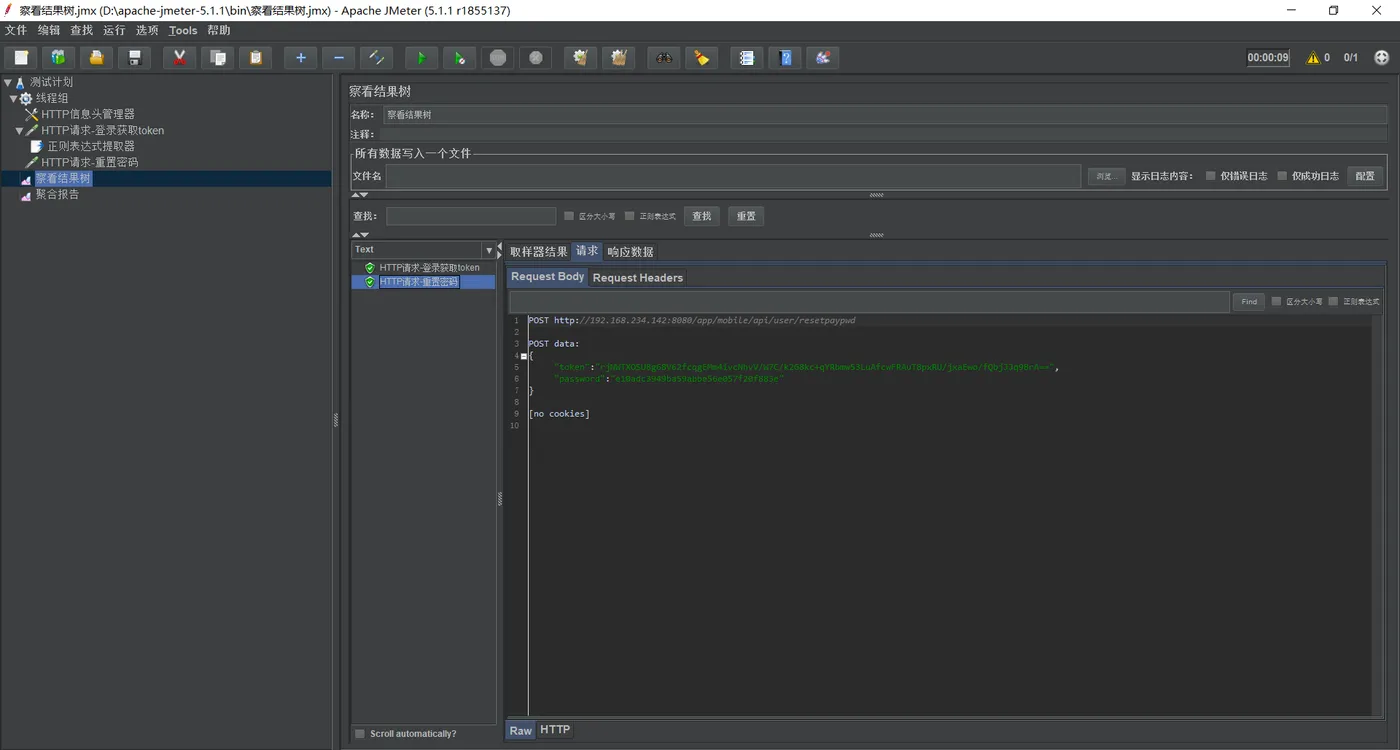
Task: Switch to the HTTP bottom tab
Action: click(555, 730)
